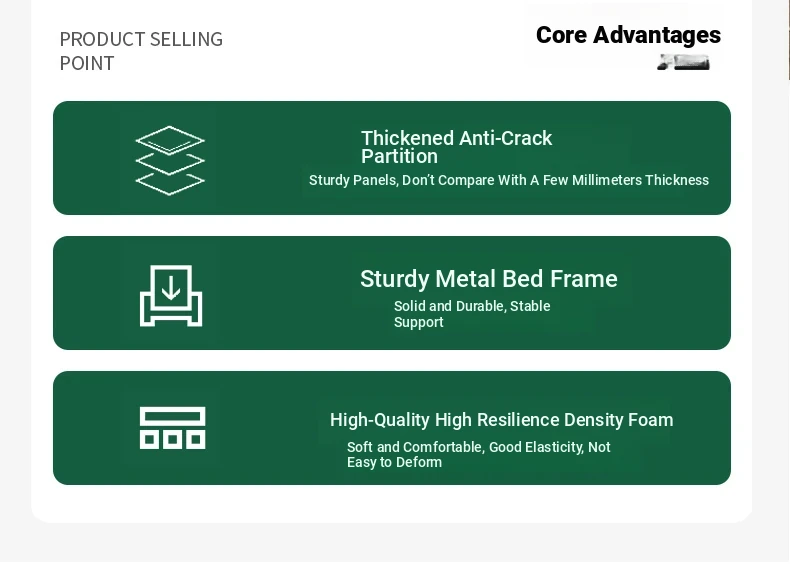The width and height of the screenshot is (790, 587).
Task: Click the foam blocks grid icon
Action: pyautogui.click(x=172, y=428)
